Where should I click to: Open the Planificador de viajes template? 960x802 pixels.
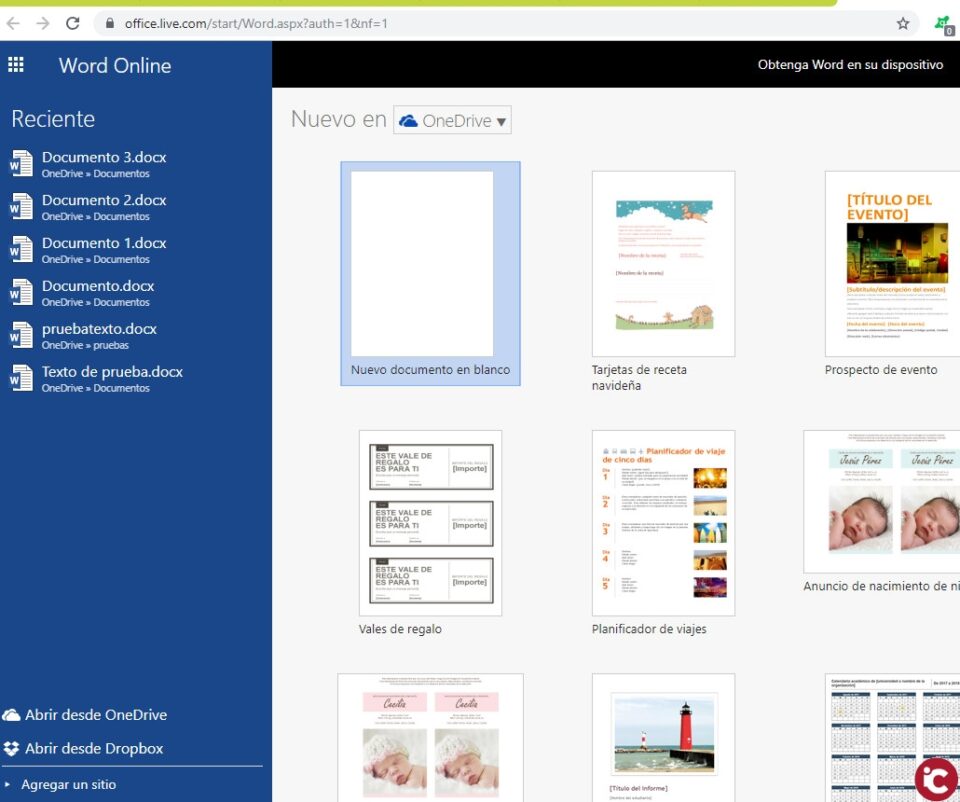[663, 523]
